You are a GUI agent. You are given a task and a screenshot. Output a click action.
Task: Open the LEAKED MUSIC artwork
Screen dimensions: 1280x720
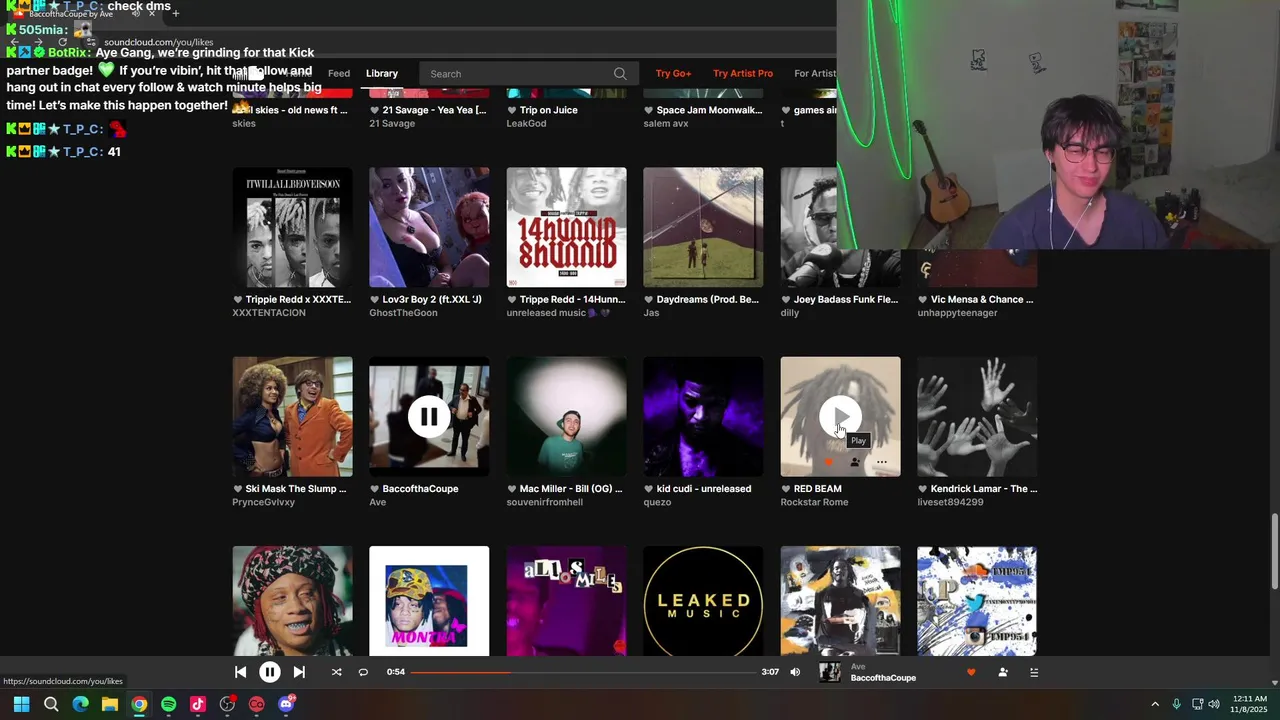click(703, 601)
